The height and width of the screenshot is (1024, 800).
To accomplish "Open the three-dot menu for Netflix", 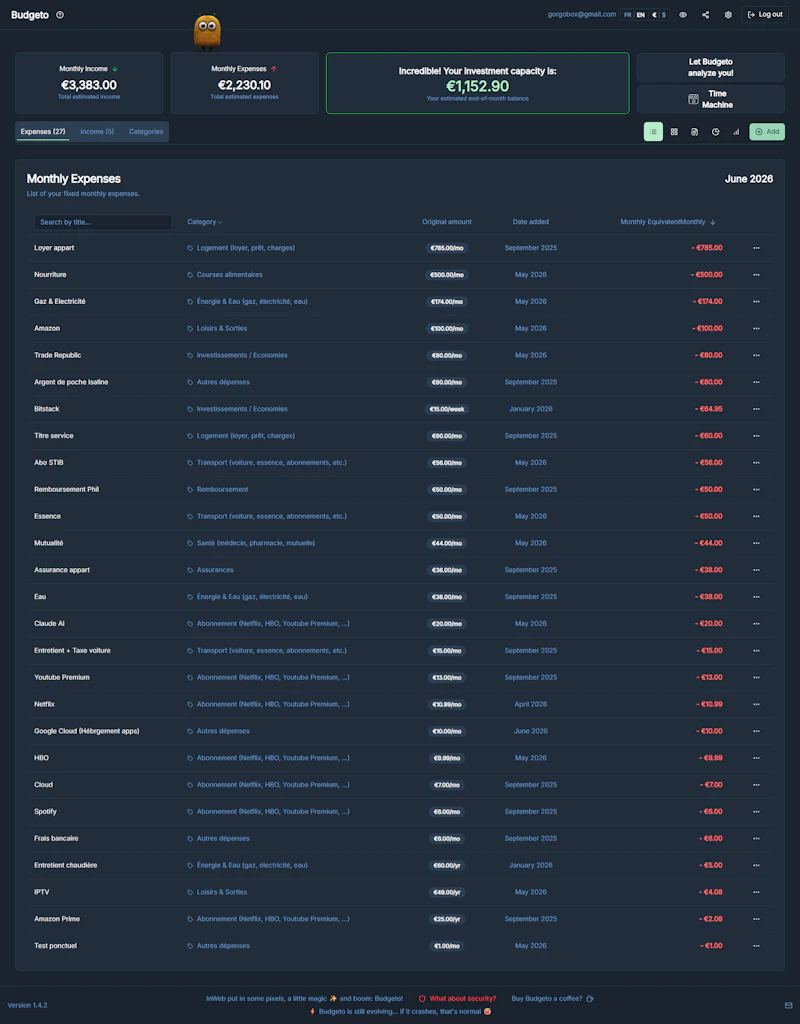I will tap(756, 704).
